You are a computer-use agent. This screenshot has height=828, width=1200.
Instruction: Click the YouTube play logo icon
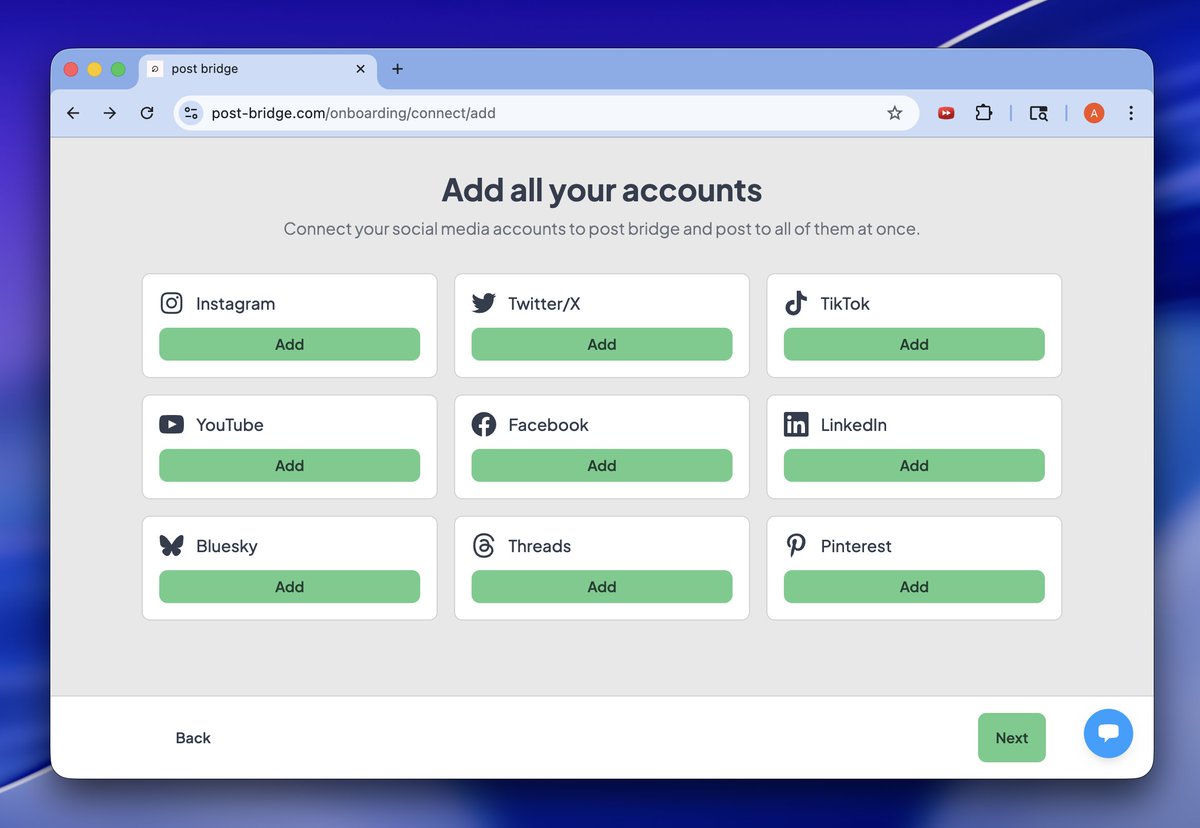172,424
